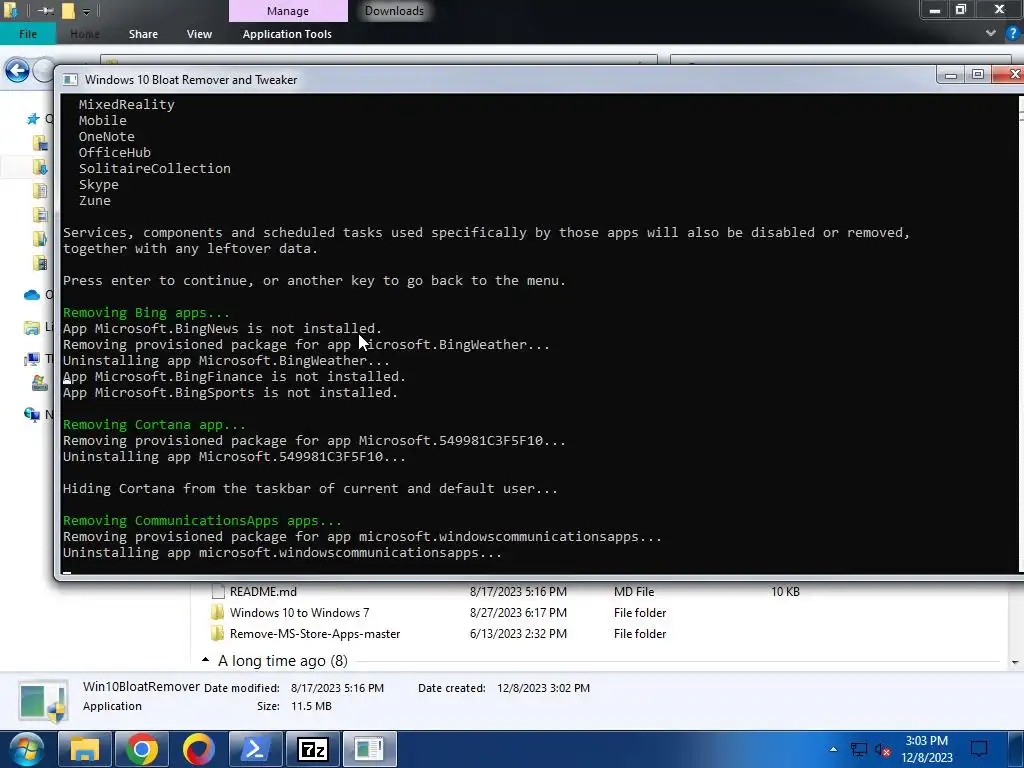Switch to the View ribbon tab

click(199, 34)
